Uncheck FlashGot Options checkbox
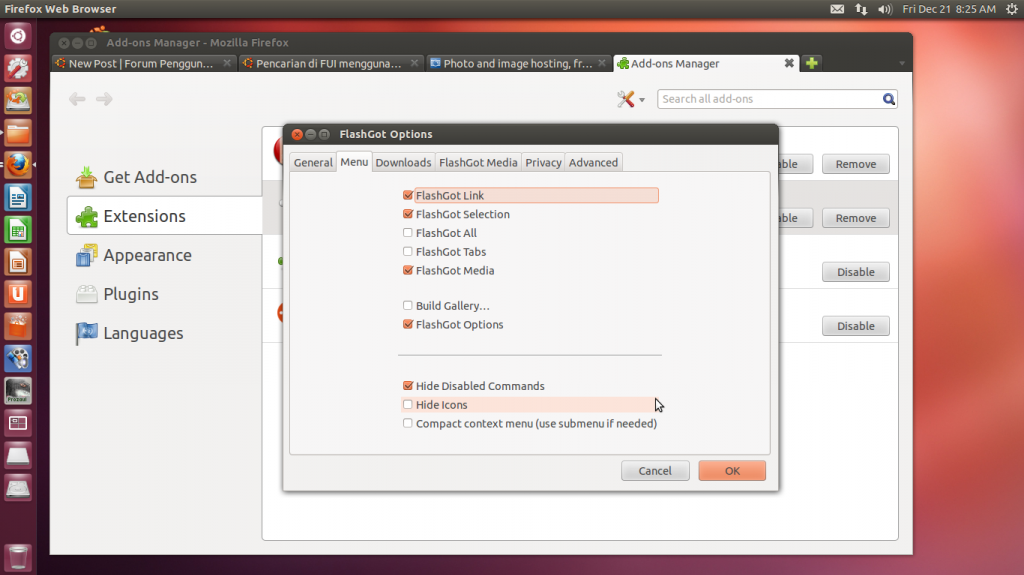Viewport: 1024px width, 575px height. coord(408,324)
